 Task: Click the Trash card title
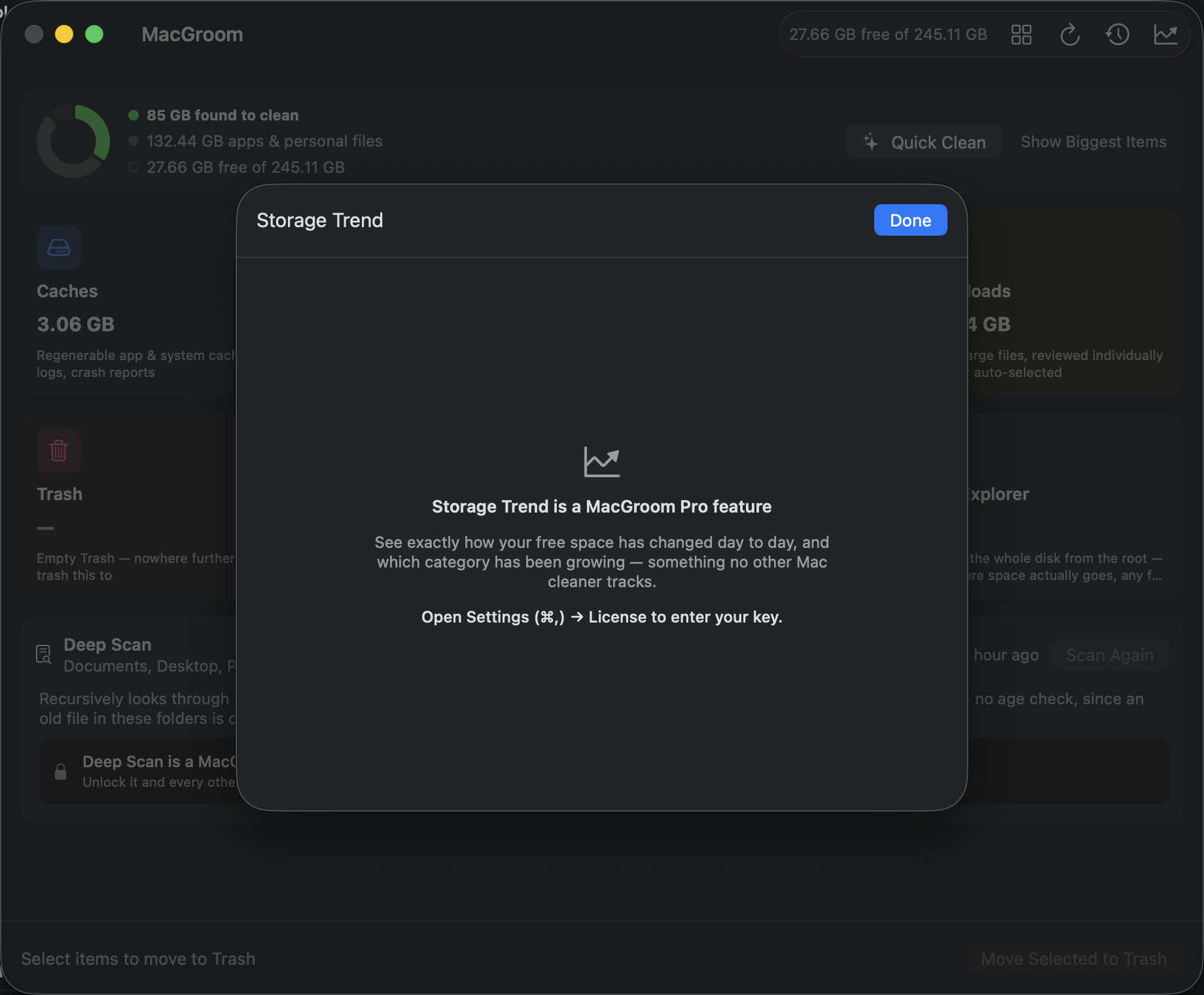click(60, 494)
